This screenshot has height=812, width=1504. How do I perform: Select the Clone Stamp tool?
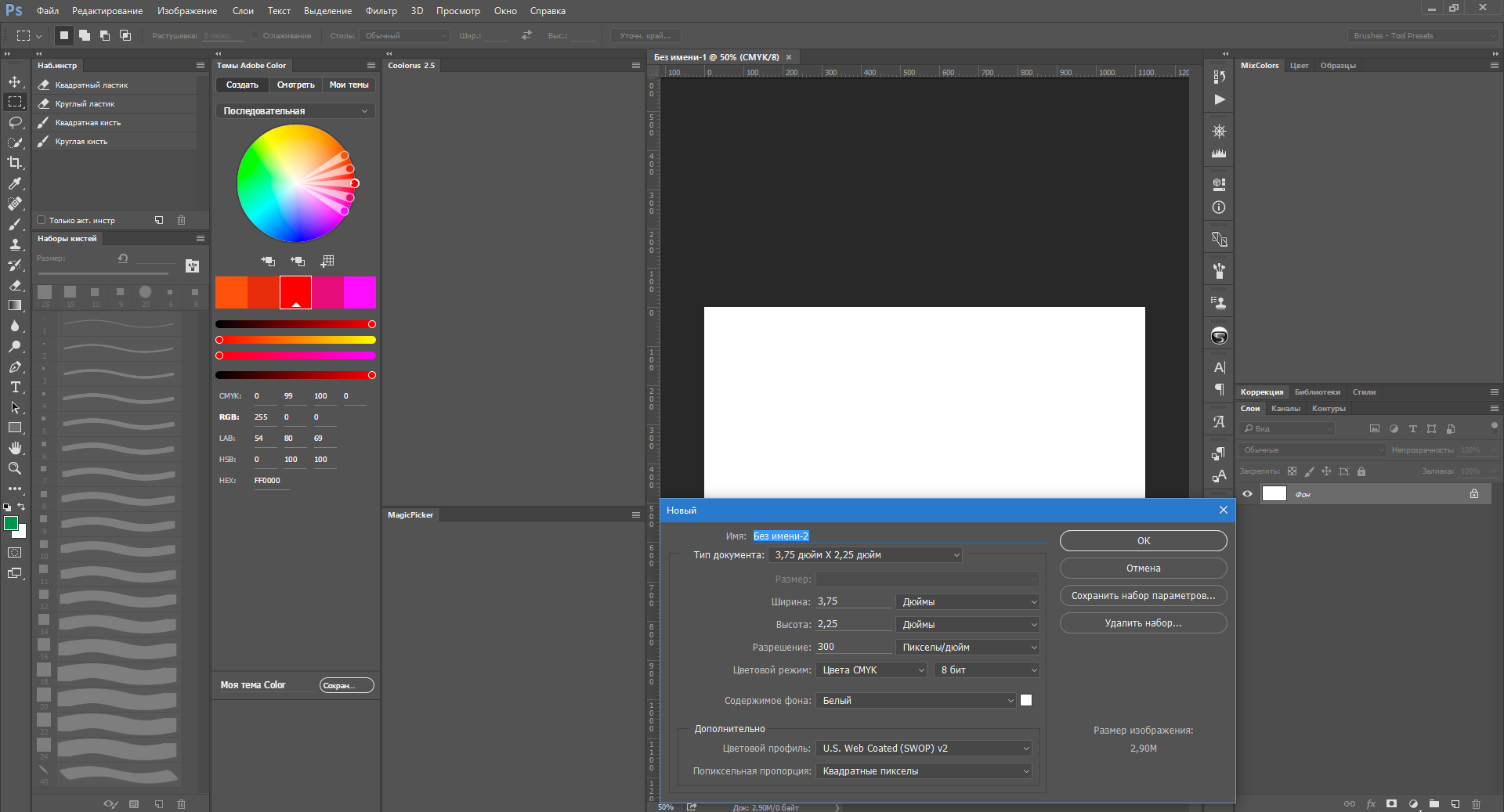pyautogui.click(x=15, y=244)
